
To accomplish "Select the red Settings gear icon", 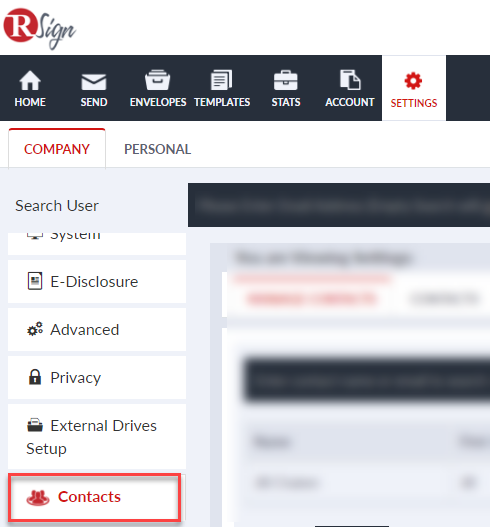I will point(413,81).
